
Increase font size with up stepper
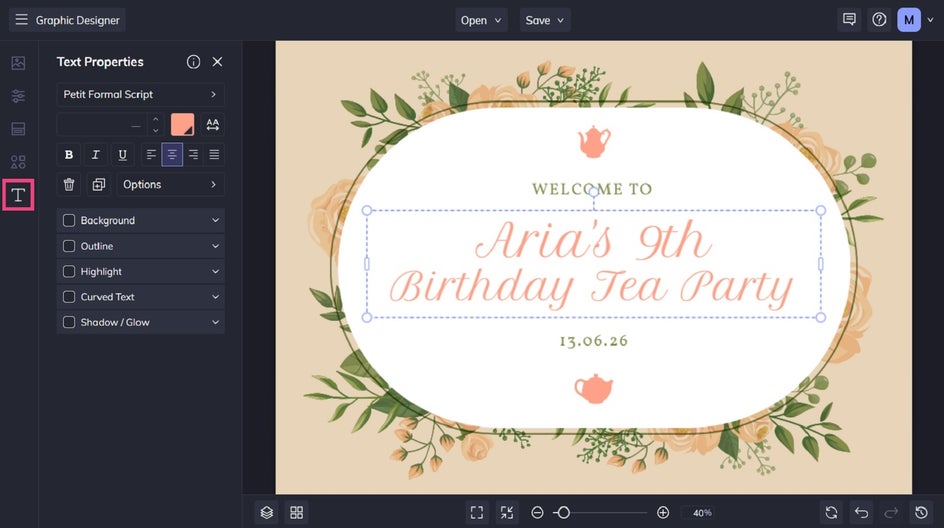(155, 119)
